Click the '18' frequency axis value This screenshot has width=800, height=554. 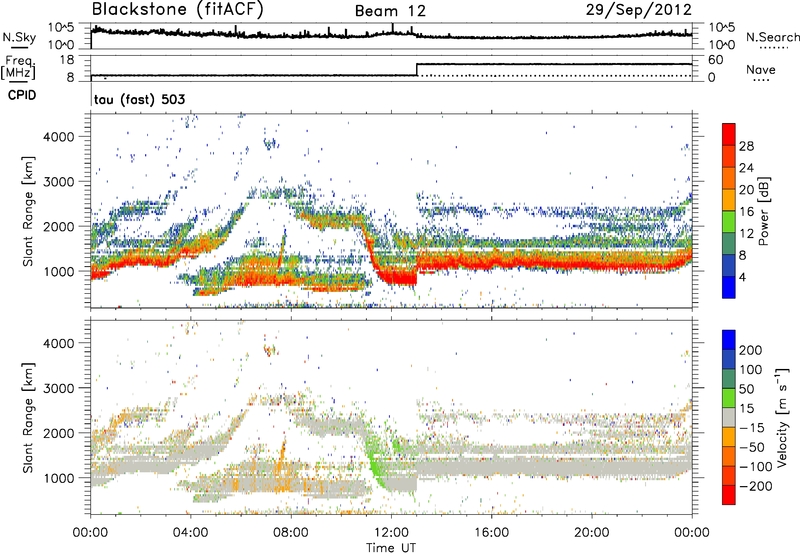pos(66,60)
